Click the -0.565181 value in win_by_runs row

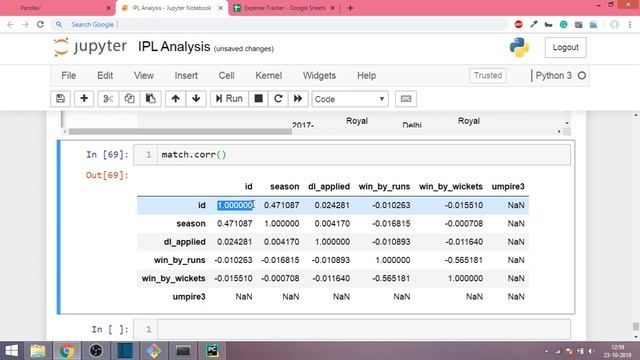[464, 260]
